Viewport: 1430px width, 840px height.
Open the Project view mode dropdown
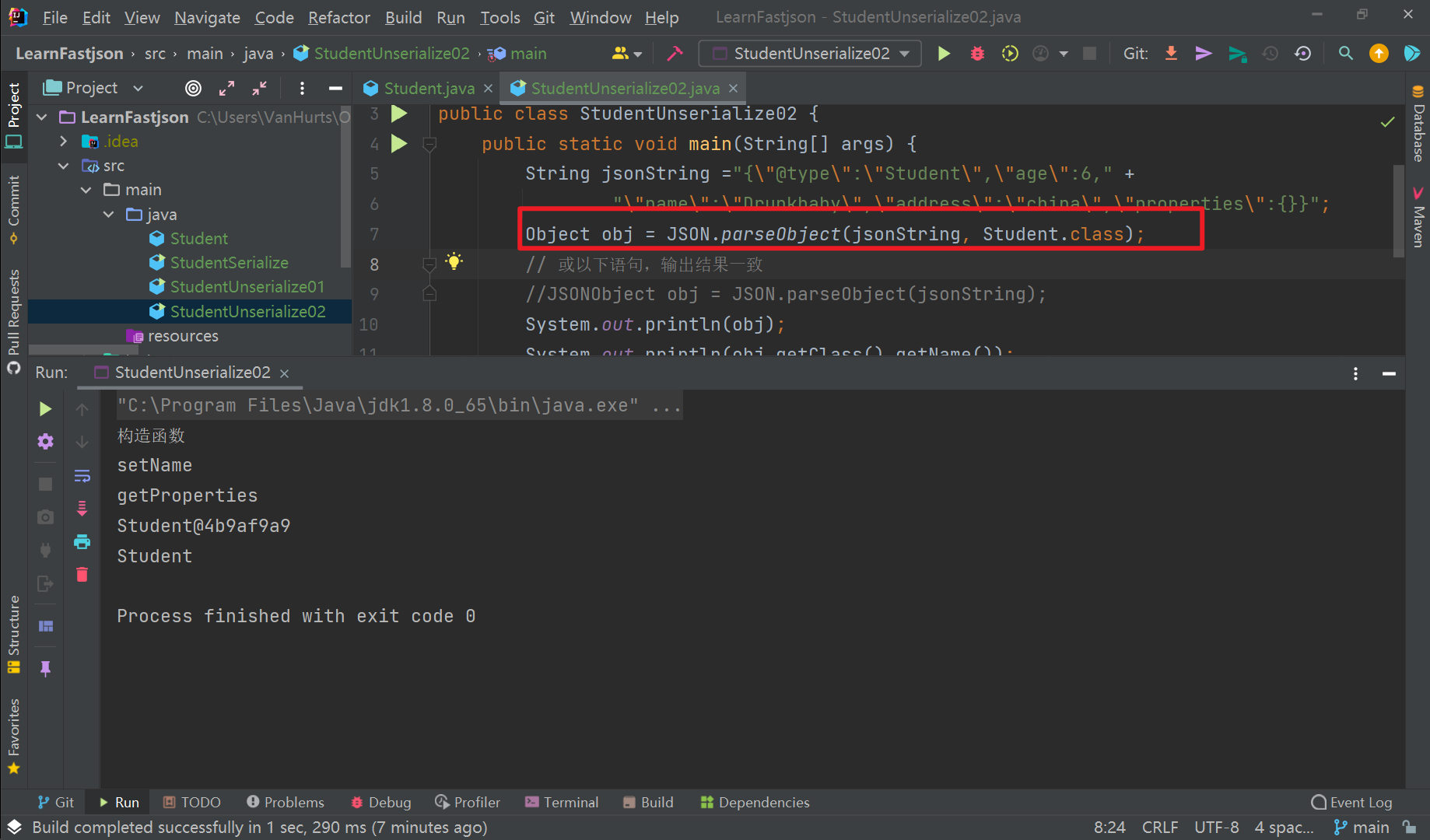pos(137,87)
